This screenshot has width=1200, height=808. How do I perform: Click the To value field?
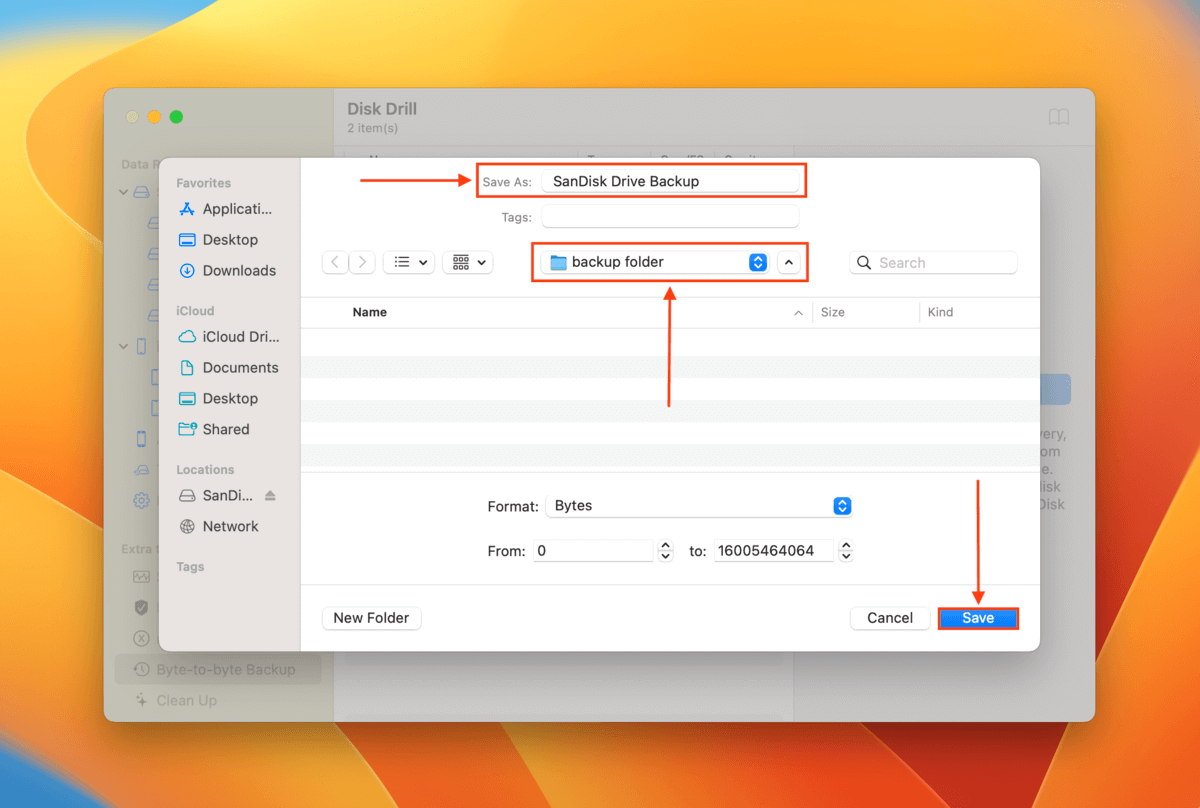click(x=773, y=551)
